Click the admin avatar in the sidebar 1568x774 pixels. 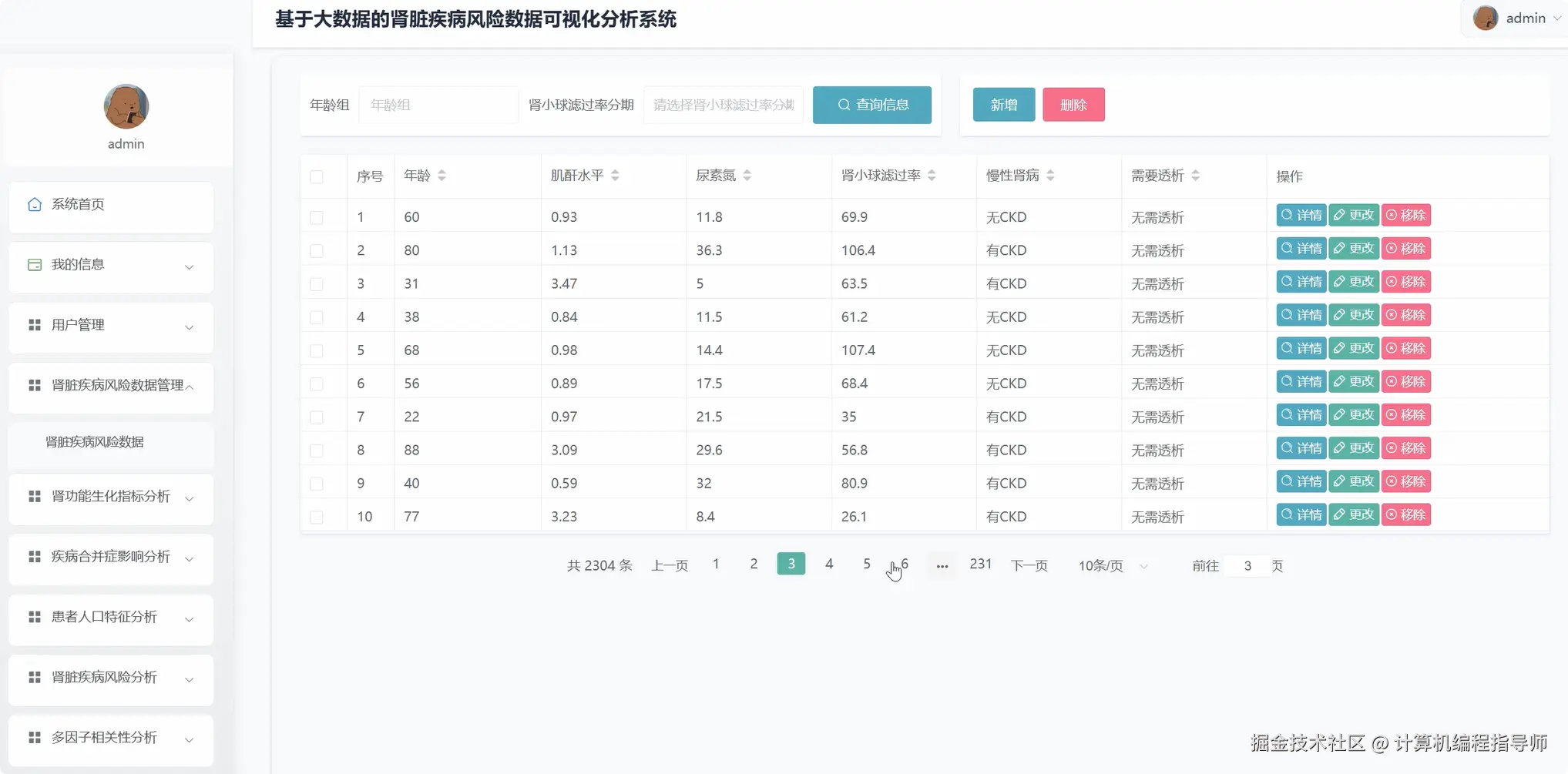point(126,108)
